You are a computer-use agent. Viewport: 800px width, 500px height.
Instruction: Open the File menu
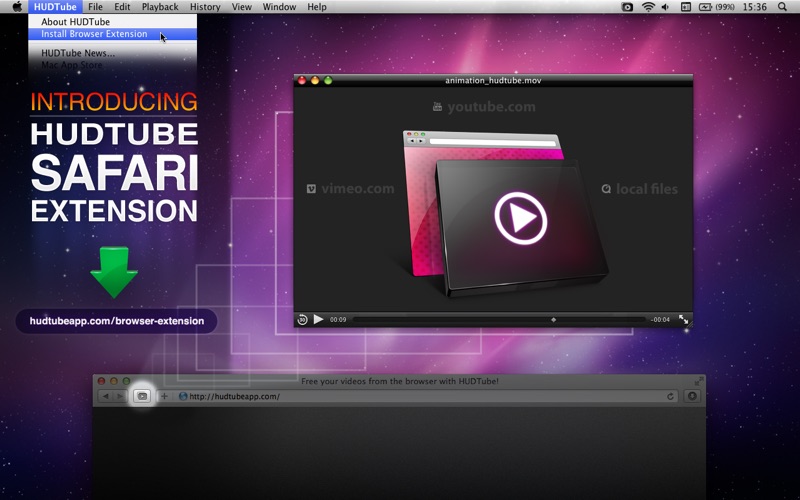pos(95,7)
